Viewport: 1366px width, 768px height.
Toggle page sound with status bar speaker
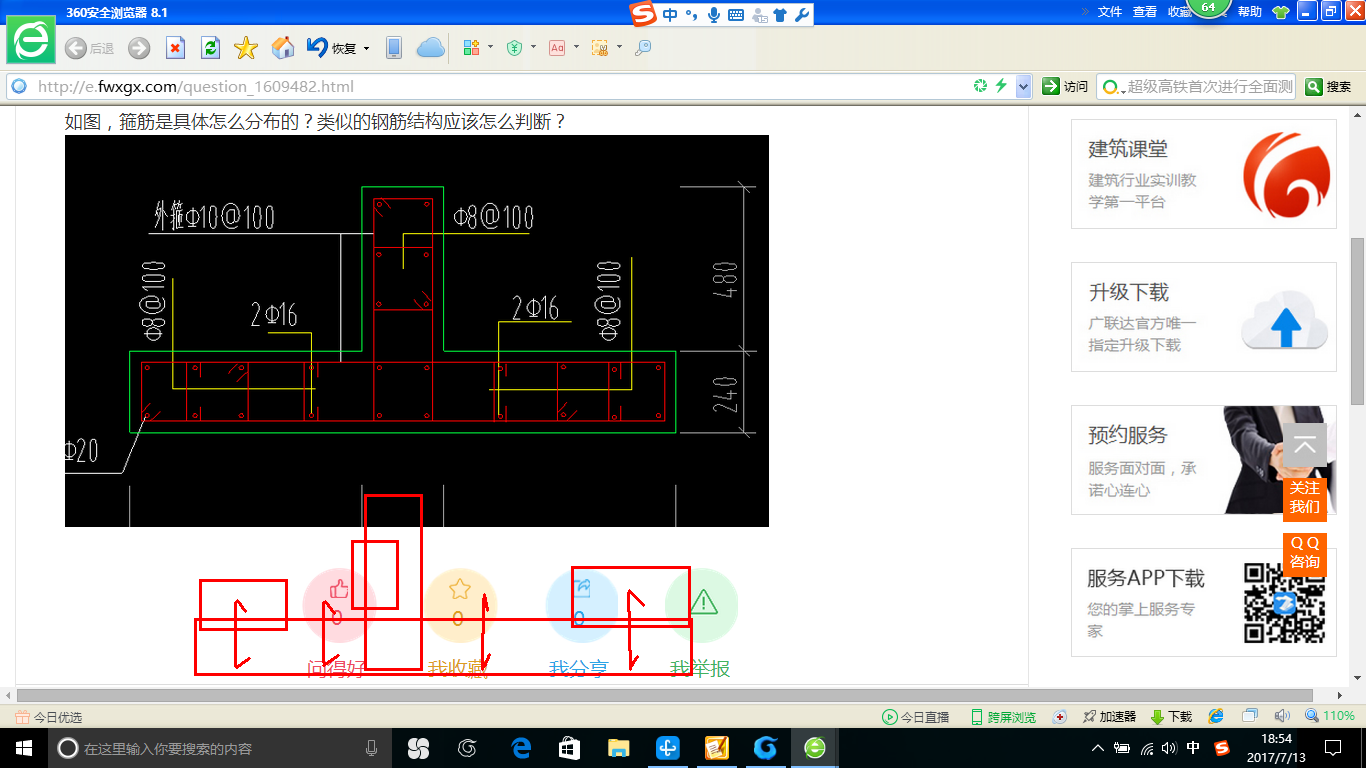pos(1283,717)
